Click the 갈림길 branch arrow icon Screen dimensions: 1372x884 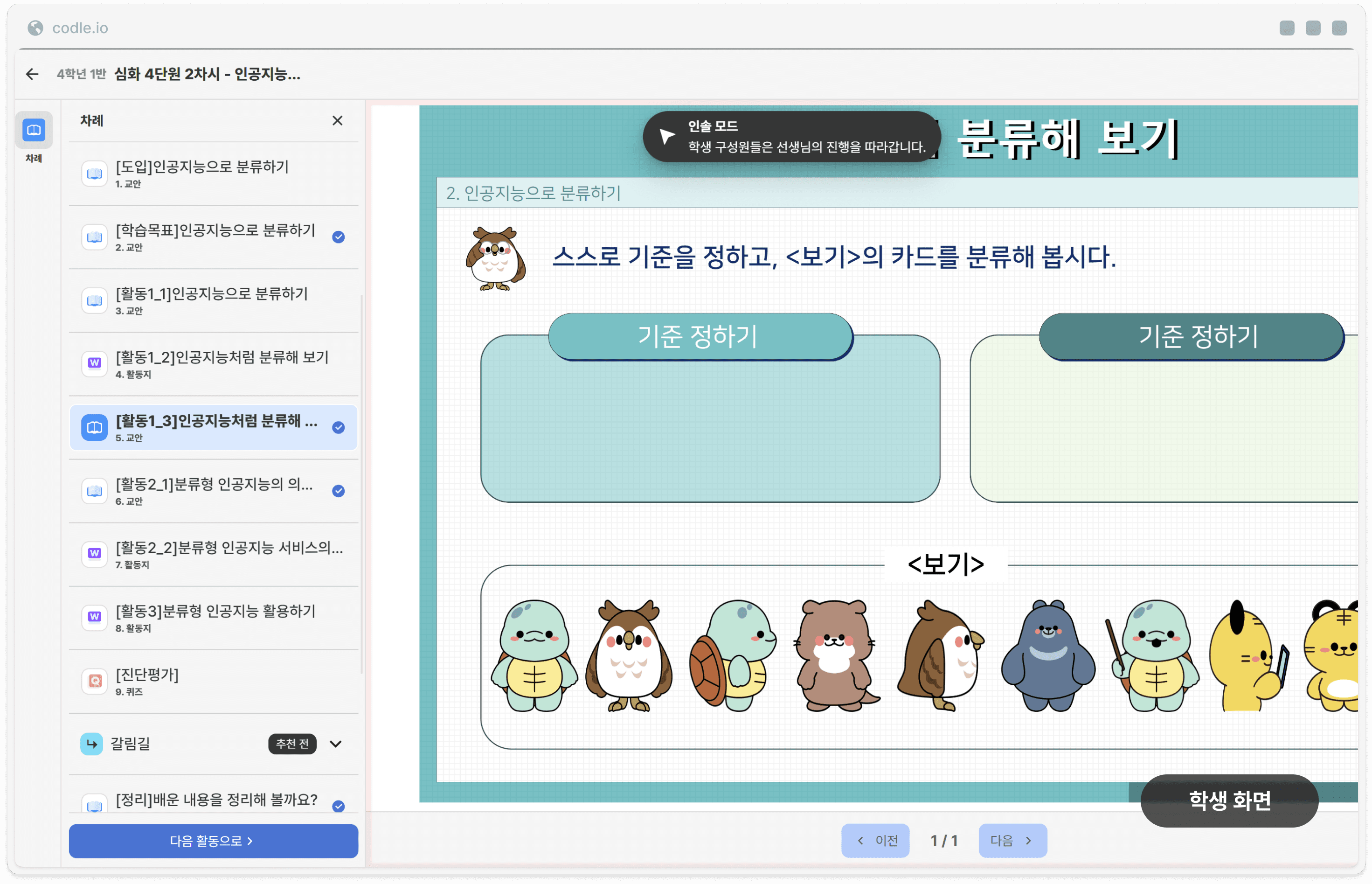(x=92, y=744)
